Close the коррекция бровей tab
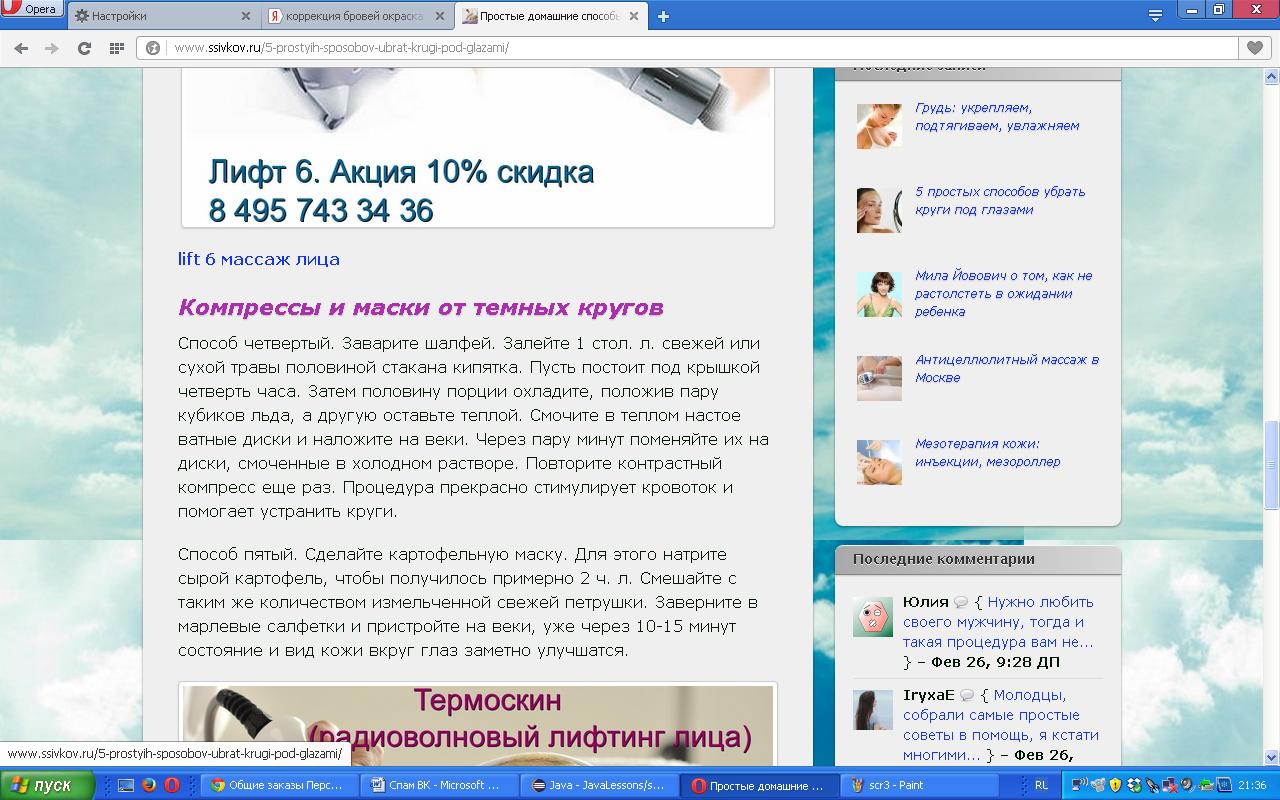 (x=438, y=16)
